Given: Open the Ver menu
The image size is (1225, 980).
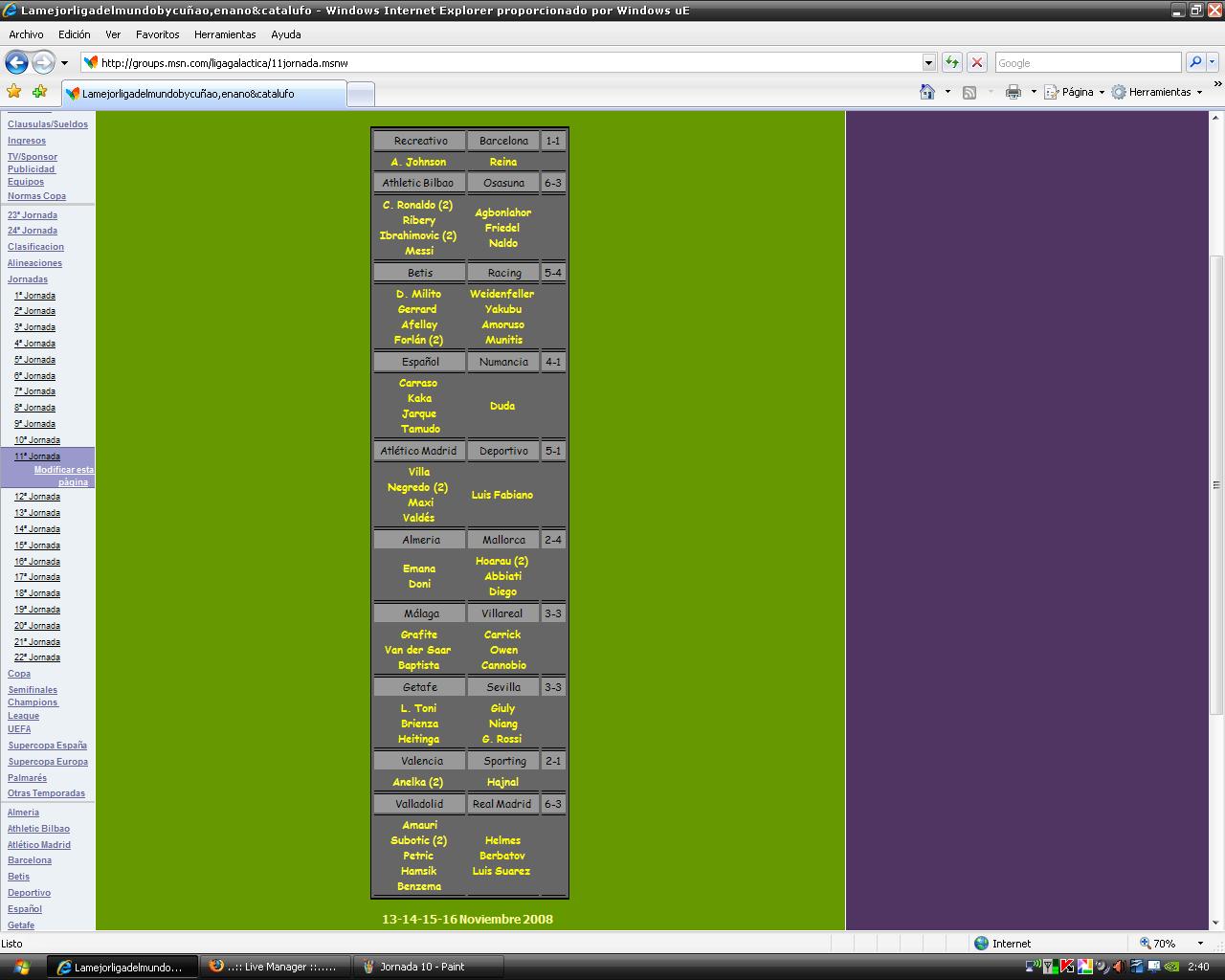Looking at the screenshot, I should (x=113, y=34).
